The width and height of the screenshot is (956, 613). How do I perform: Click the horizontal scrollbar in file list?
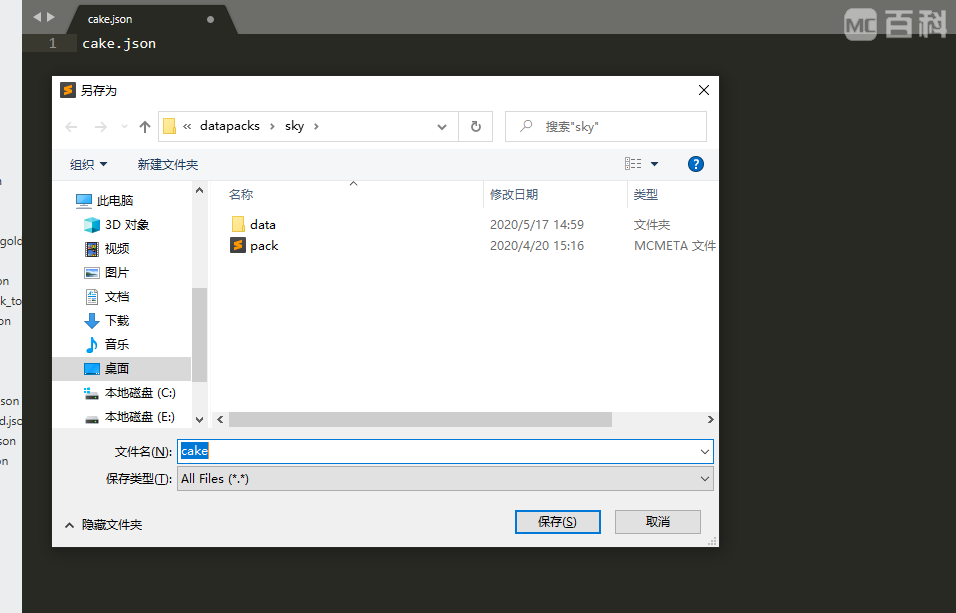[420, 420]
